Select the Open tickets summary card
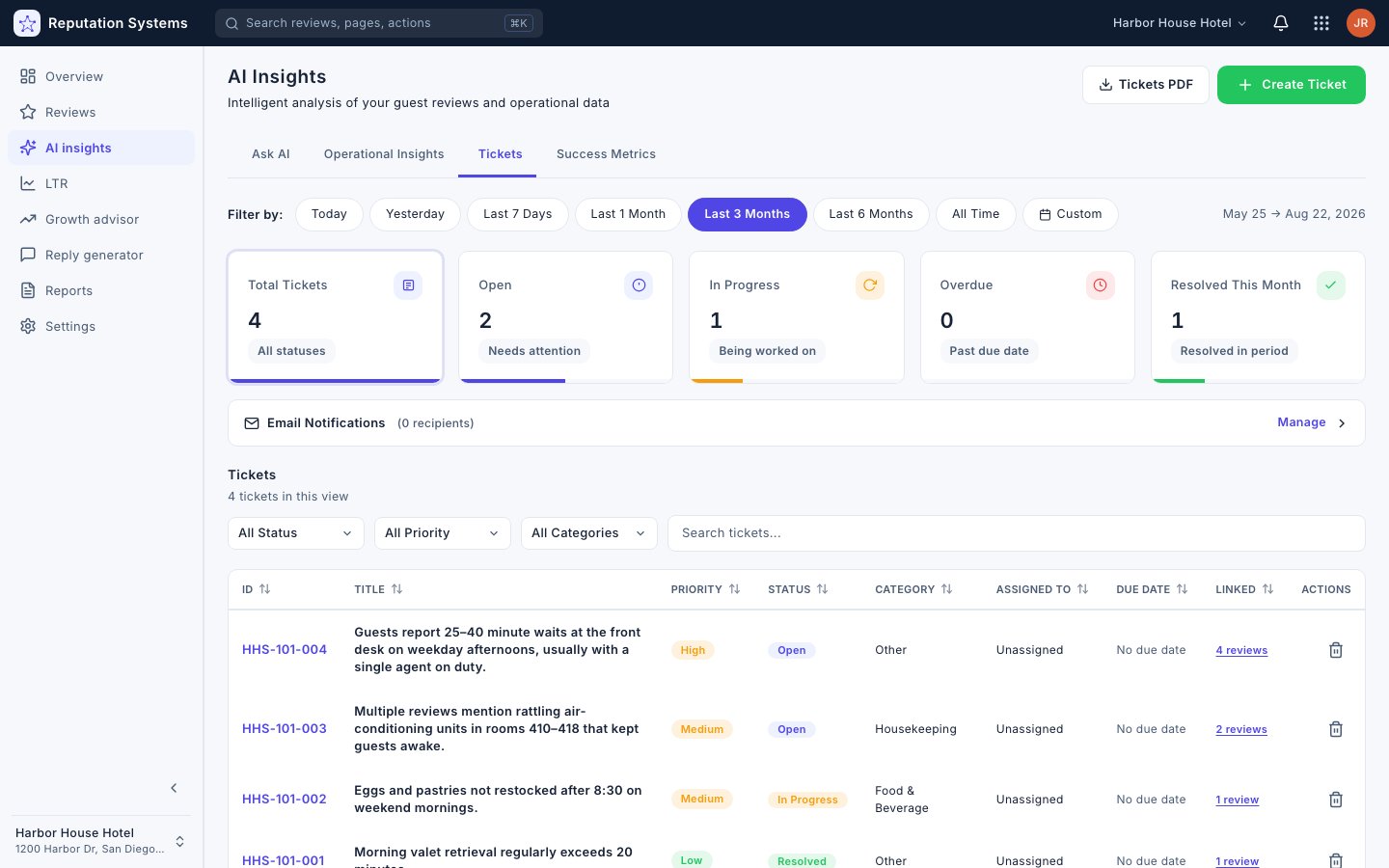This screenshot has width=1389, height=868. 565,317
